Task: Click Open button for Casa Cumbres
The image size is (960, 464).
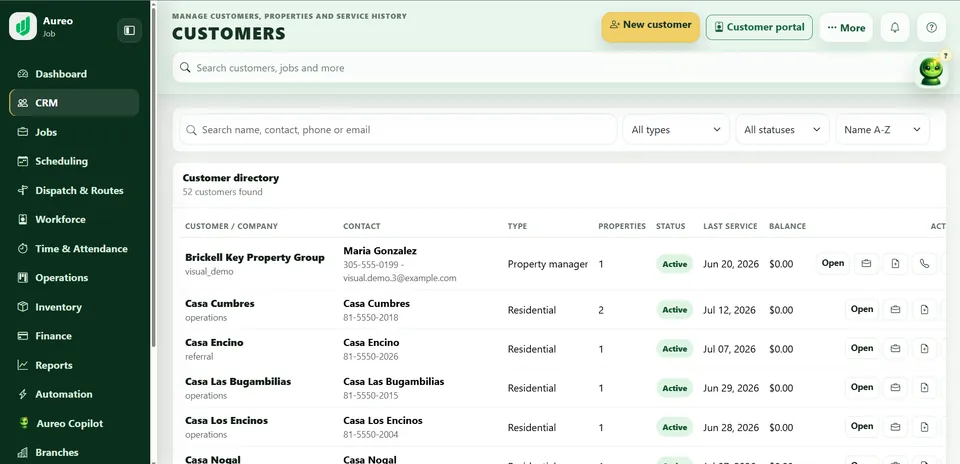Action: 861,309
